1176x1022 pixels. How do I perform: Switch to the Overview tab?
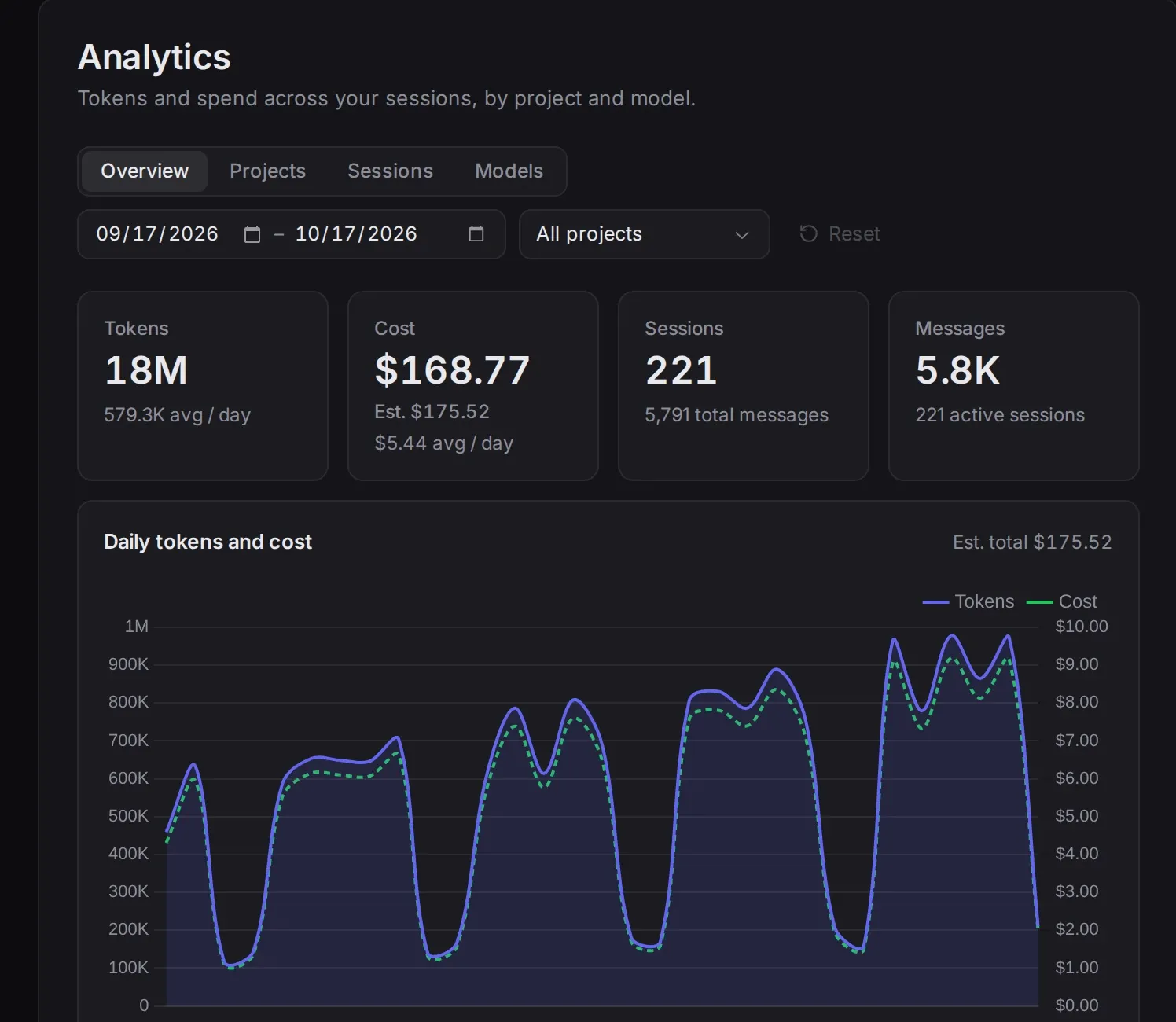(145, 171)
